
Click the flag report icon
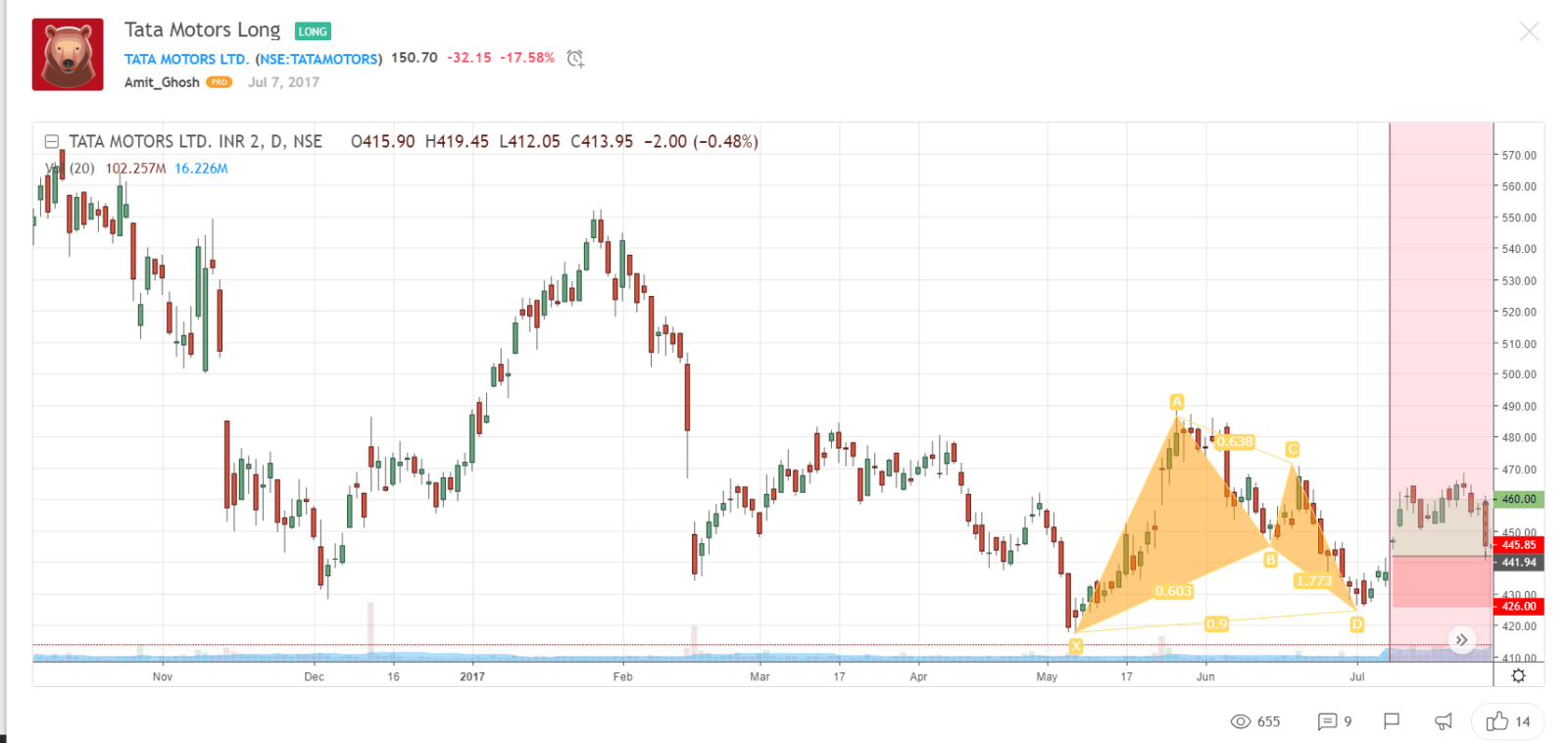click(1391, 721)
